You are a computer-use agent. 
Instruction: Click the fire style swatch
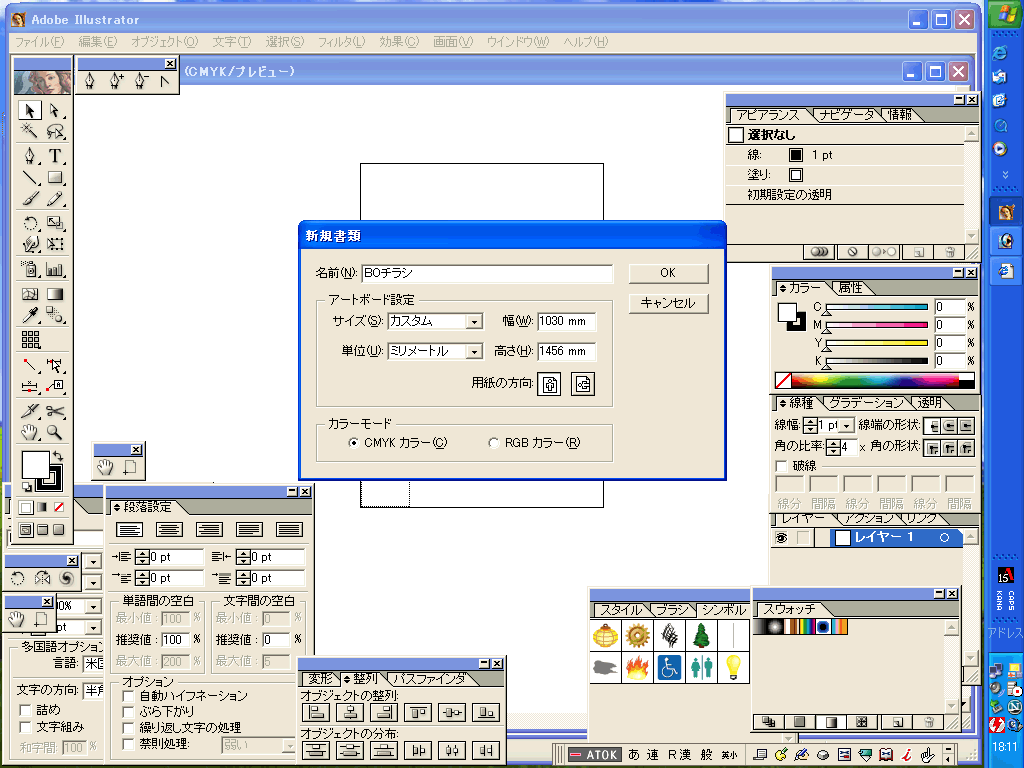[636, 668]
